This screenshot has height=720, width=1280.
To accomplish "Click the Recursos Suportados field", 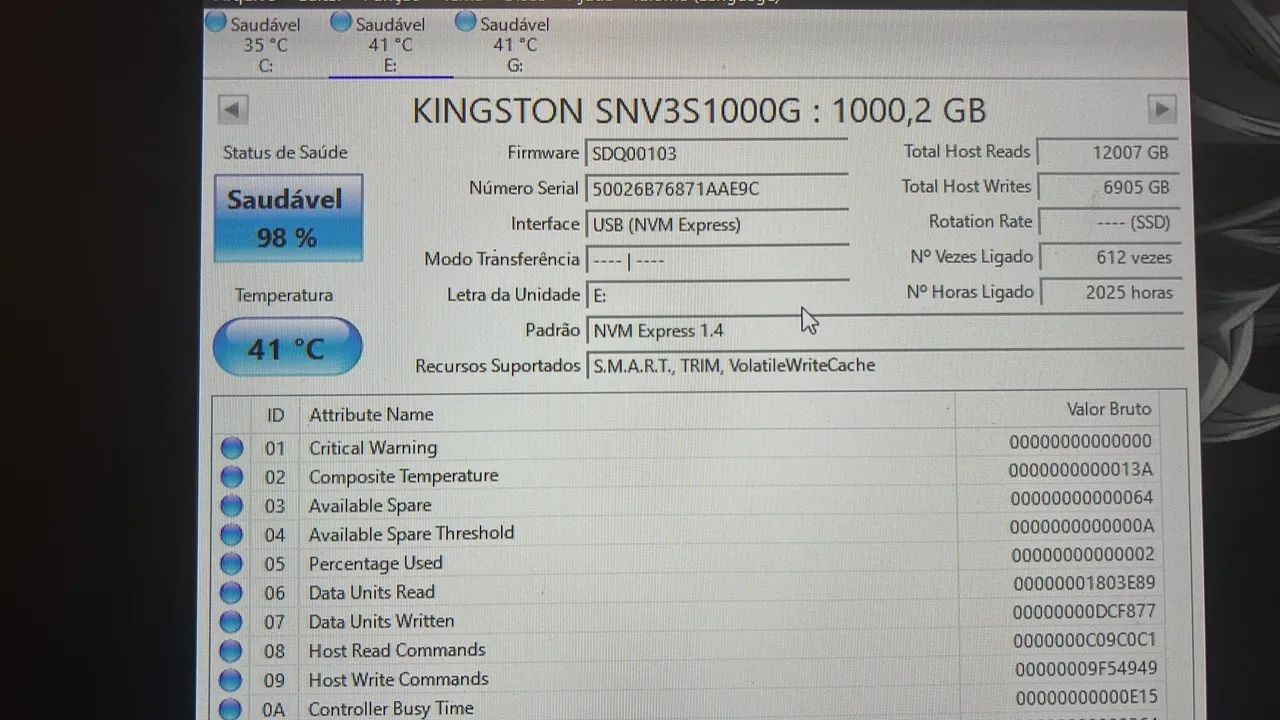I will click(885, 365).
